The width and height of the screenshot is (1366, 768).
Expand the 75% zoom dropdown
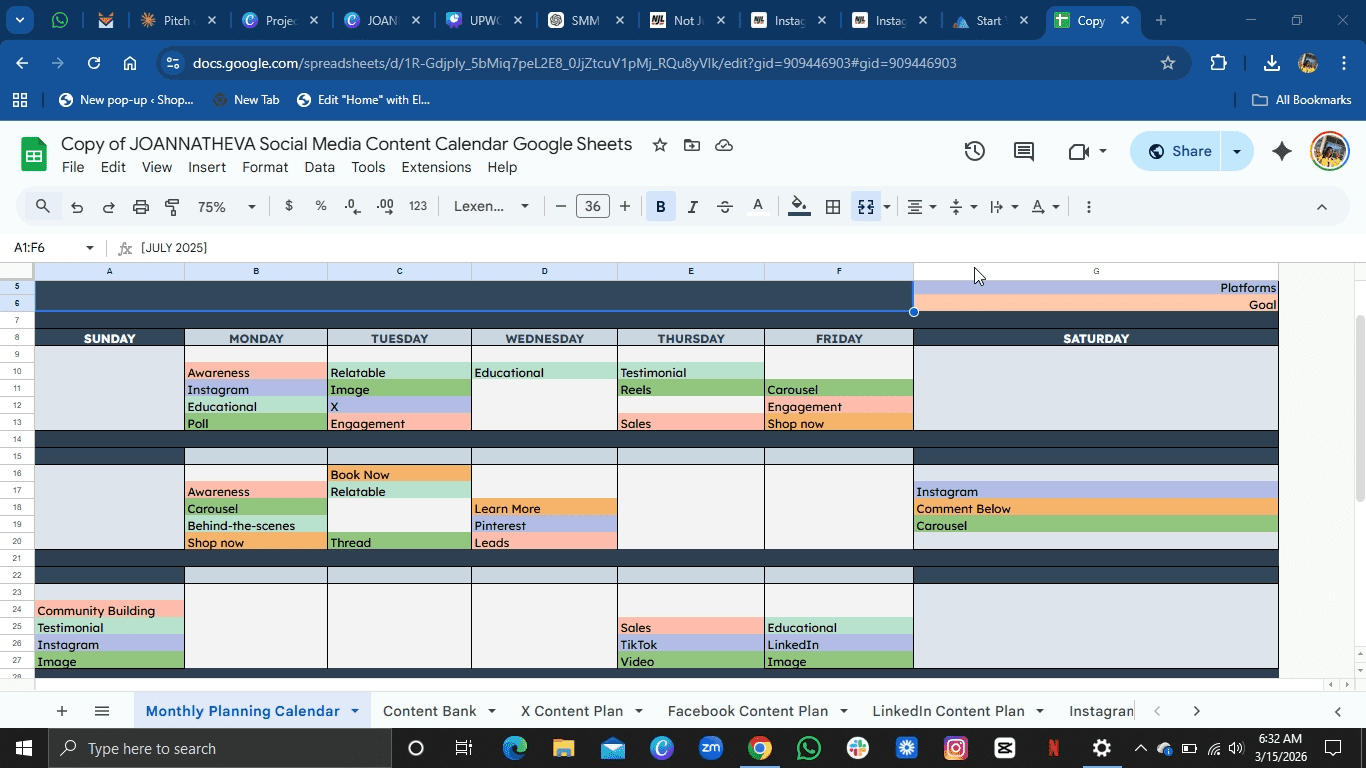pyautogui.click(x=227, y=207)
